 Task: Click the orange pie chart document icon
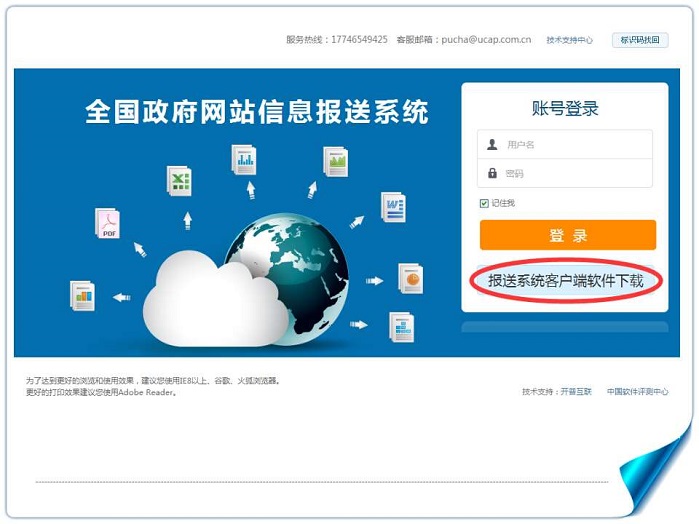(410, 278)
